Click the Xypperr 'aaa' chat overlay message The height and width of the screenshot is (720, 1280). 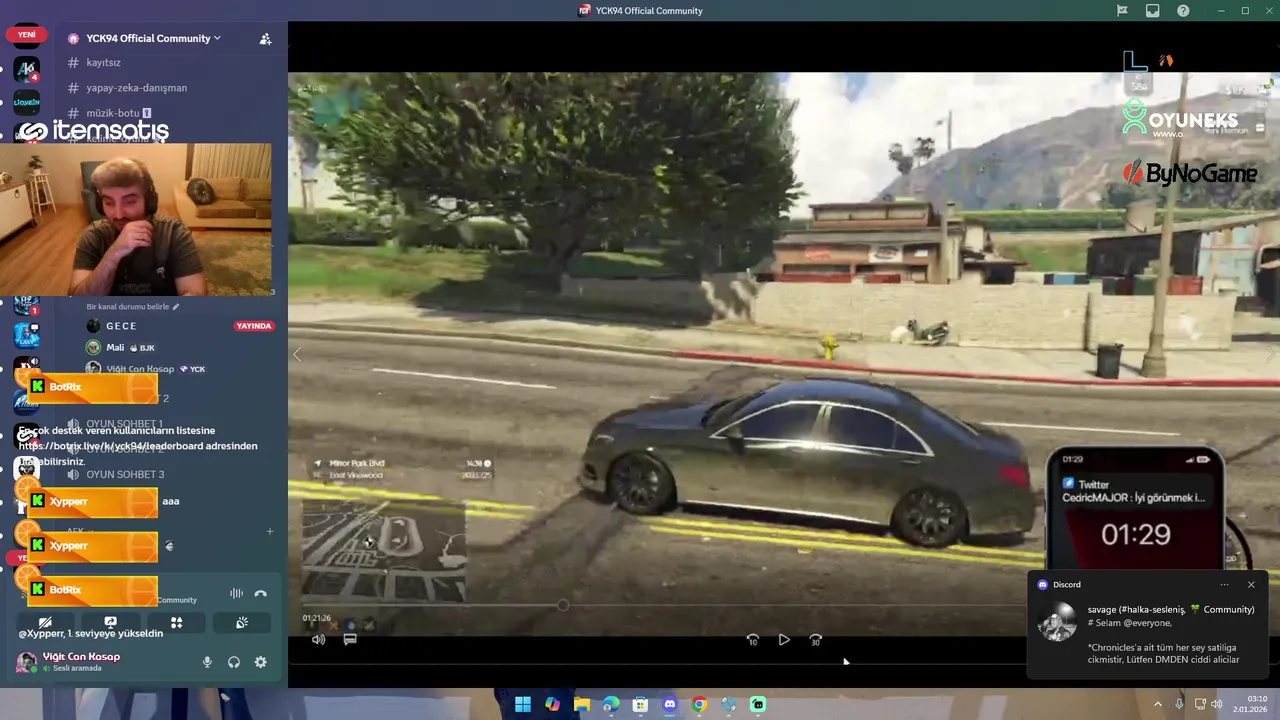[102, 501]
